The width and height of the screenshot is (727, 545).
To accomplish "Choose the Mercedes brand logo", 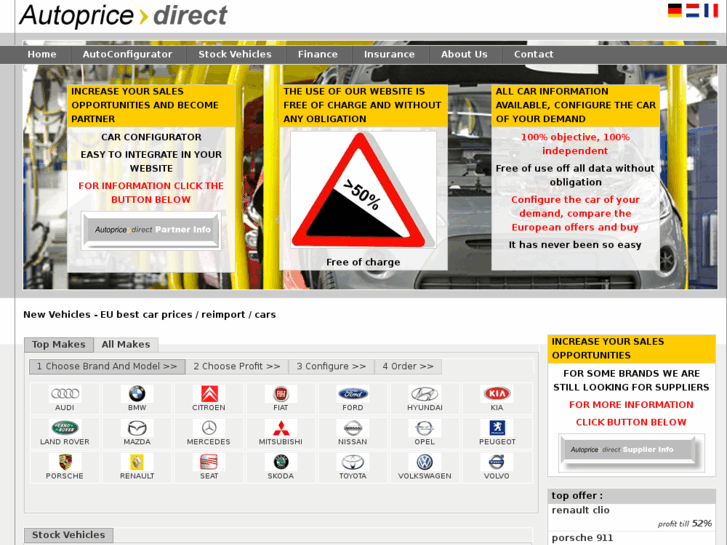I will coord(209,428).
